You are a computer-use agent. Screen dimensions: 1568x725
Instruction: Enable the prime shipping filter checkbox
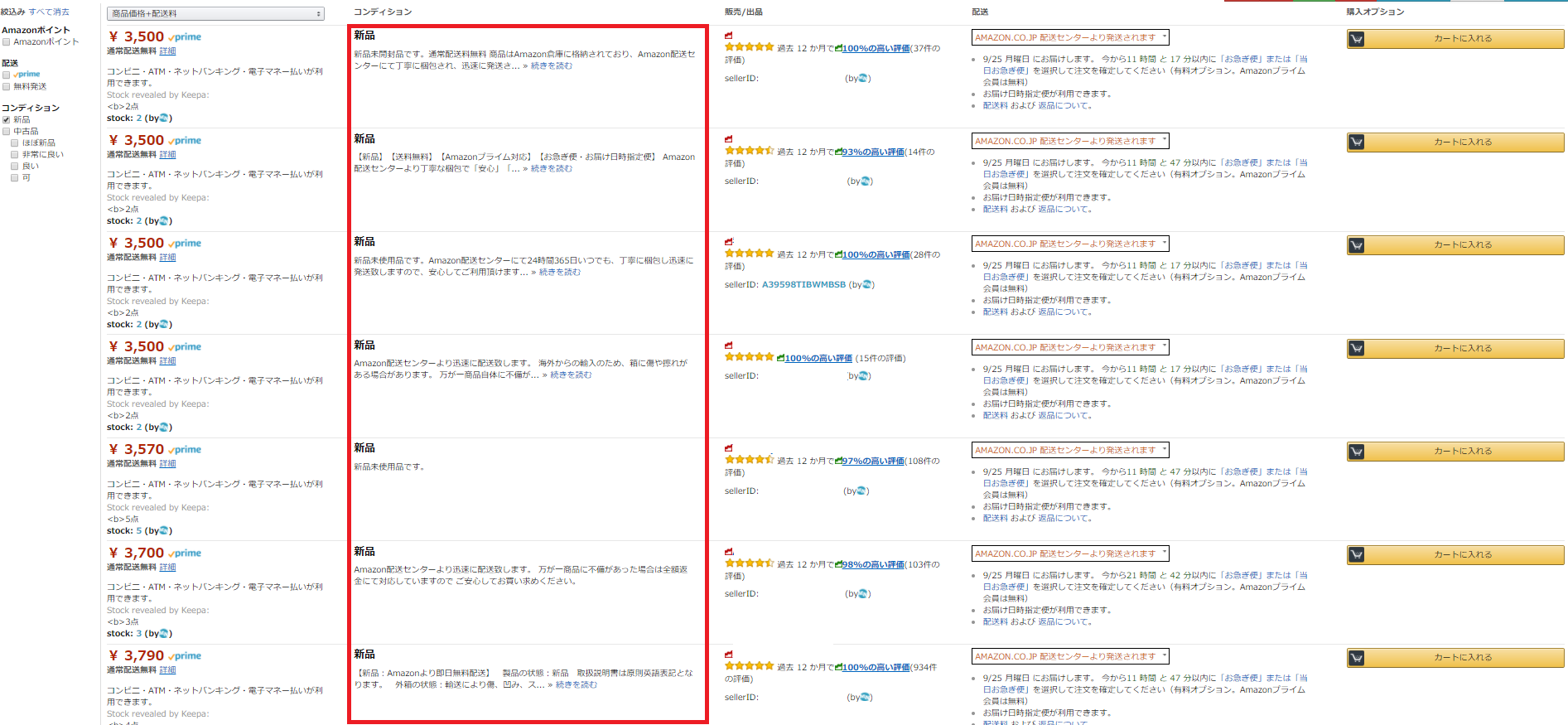click(x=7, y=75)
